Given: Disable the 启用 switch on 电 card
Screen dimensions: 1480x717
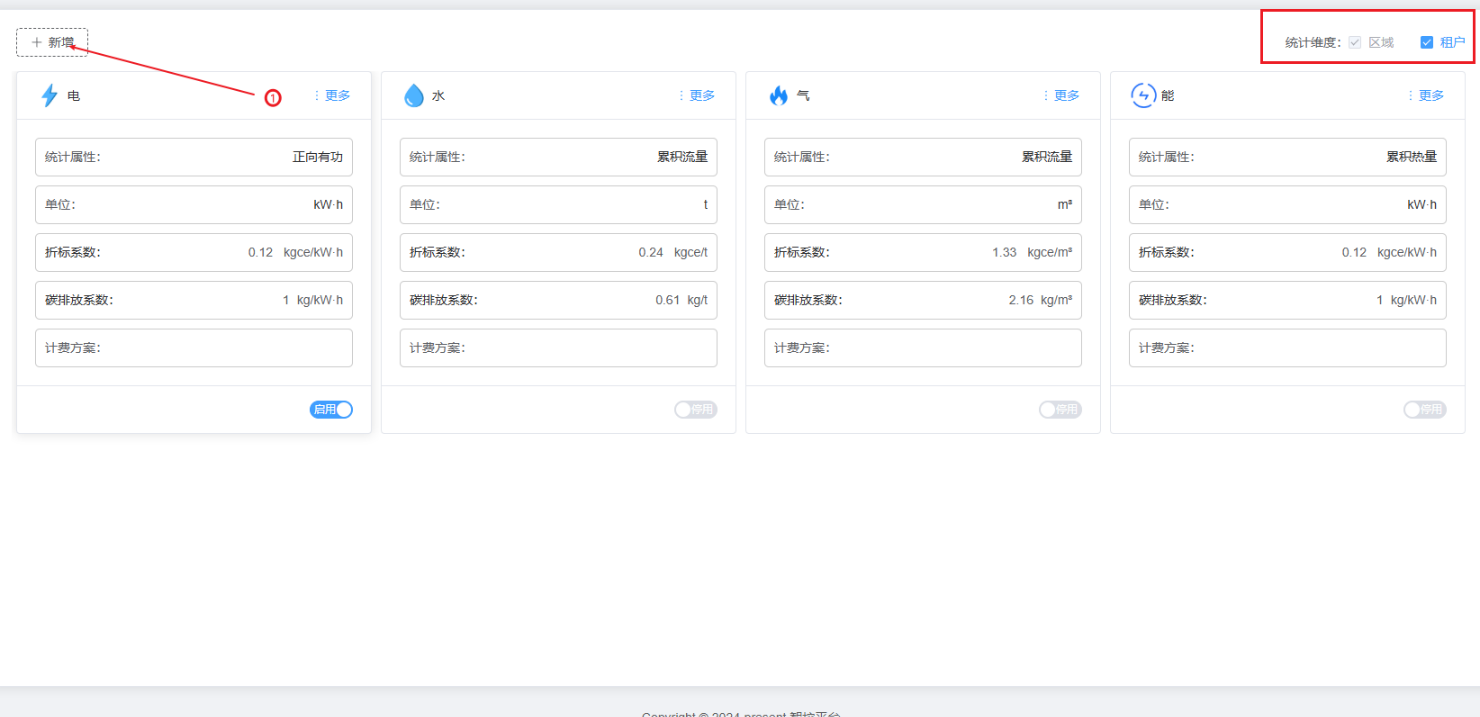Looking at the screenshot, I should point(331,409).
